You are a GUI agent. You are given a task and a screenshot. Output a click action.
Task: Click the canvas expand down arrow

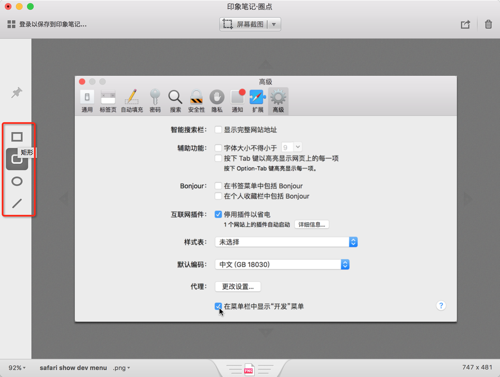[x=266, y=332]
